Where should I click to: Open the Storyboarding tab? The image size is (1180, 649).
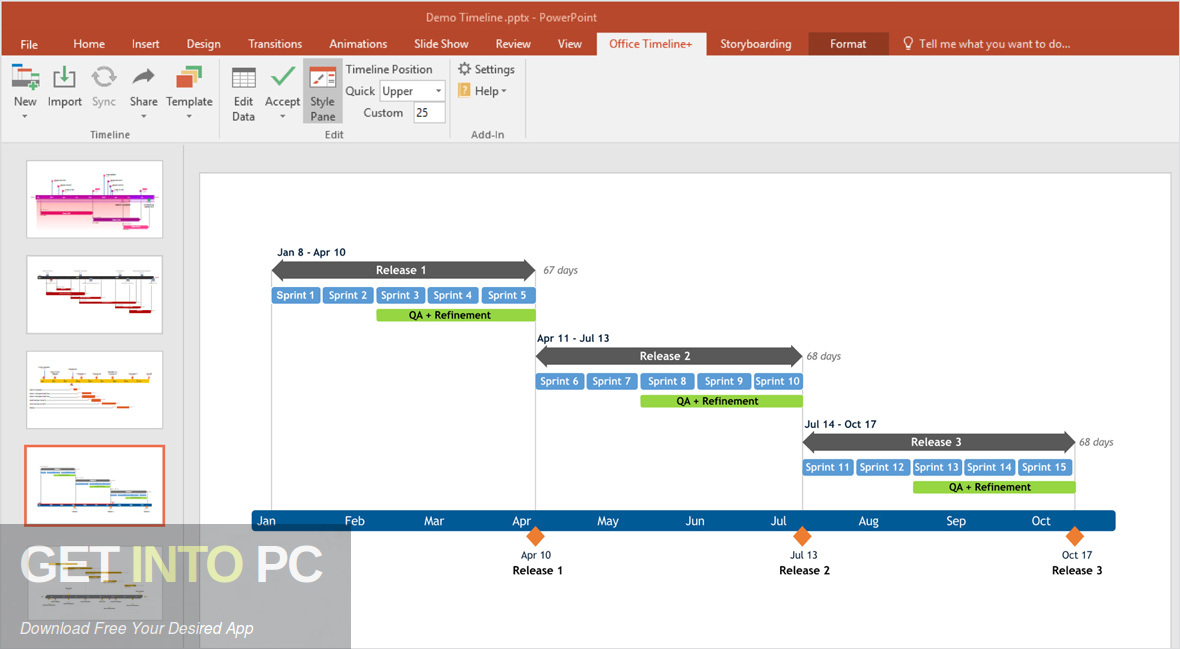(756, 44)
